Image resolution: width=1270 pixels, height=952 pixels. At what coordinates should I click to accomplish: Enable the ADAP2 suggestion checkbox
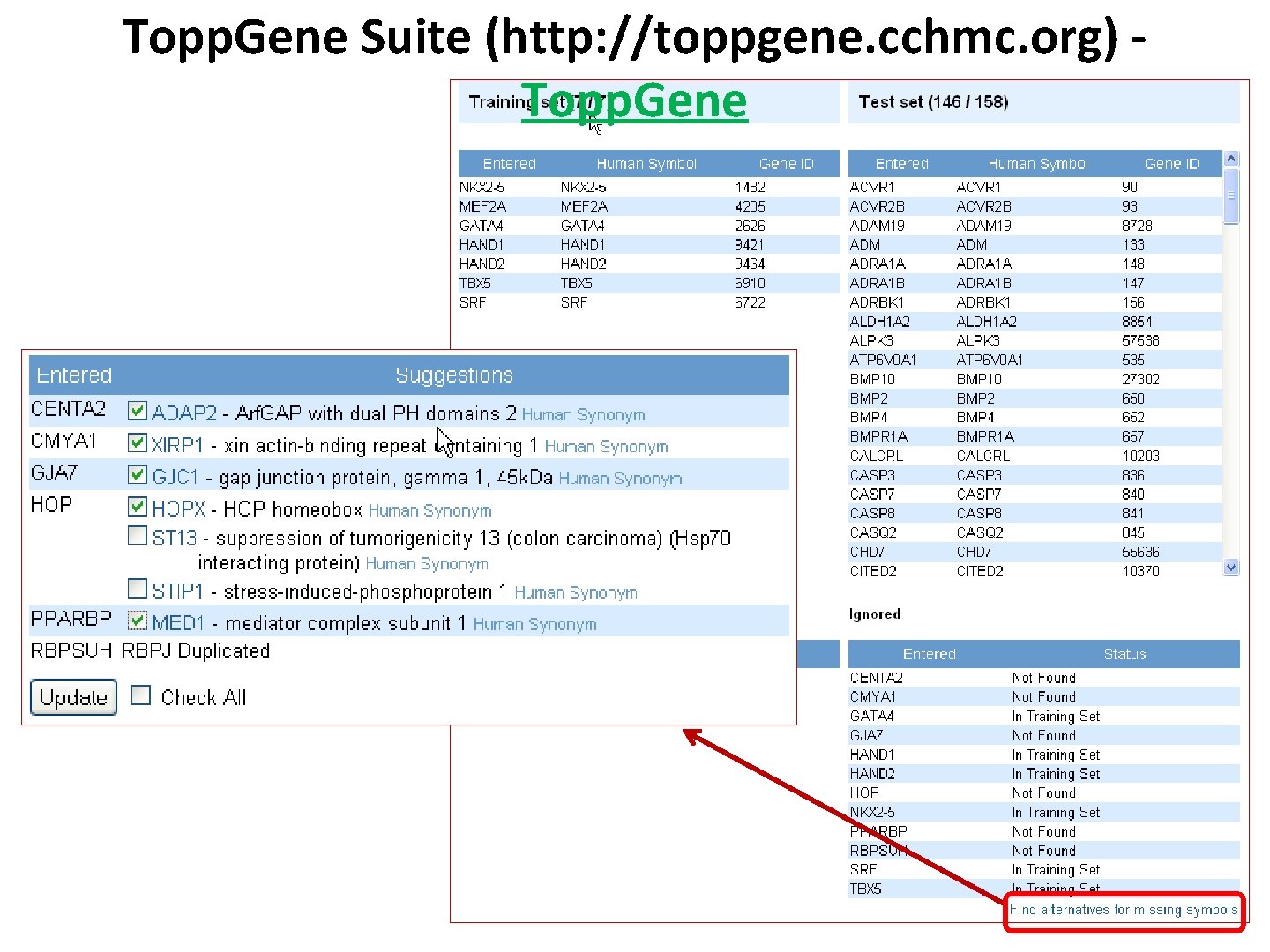(138, 411)
